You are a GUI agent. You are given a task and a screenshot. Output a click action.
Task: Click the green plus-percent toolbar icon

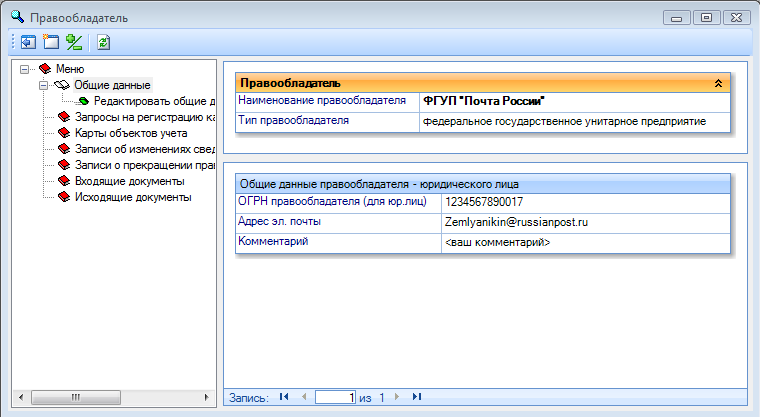click(x=74, y=43)
